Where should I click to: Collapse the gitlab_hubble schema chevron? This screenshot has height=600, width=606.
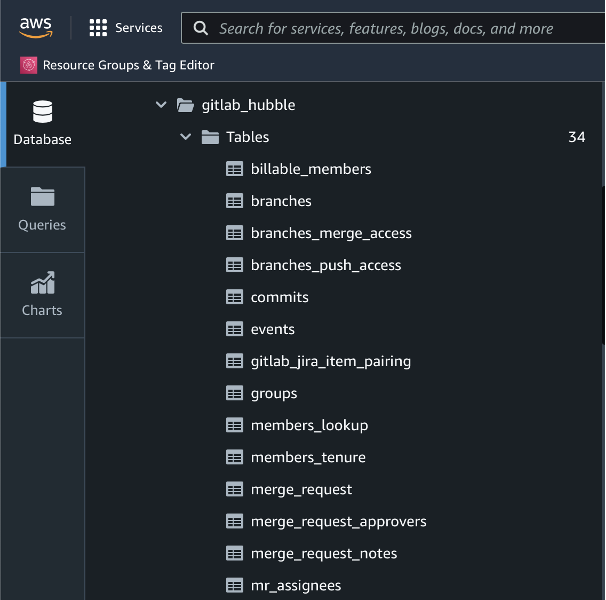pos(161,105)
